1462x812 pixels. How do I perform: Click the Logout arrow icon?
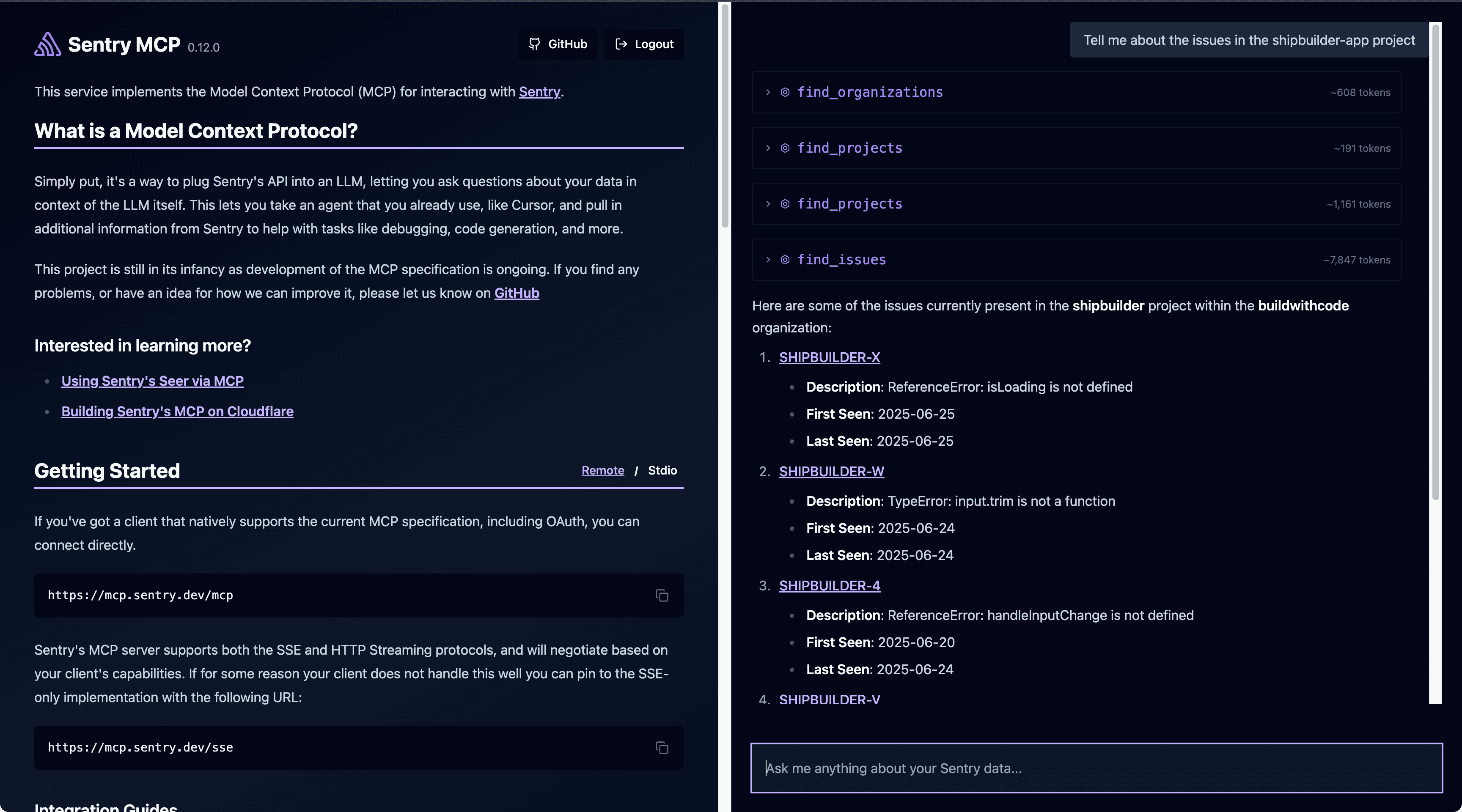click(621, 44)
